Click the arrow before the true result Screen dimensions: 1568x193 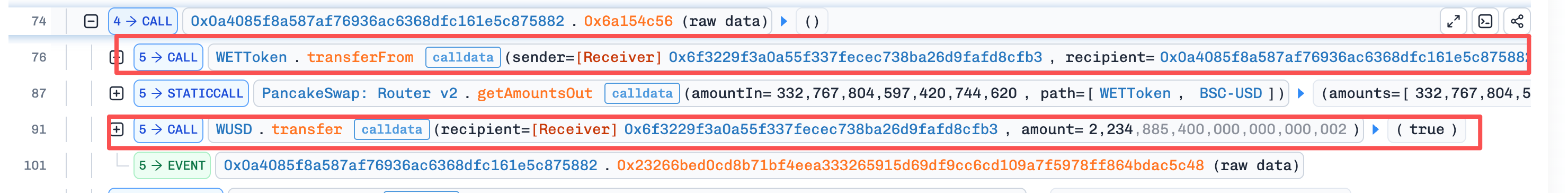click(1375, 129)
